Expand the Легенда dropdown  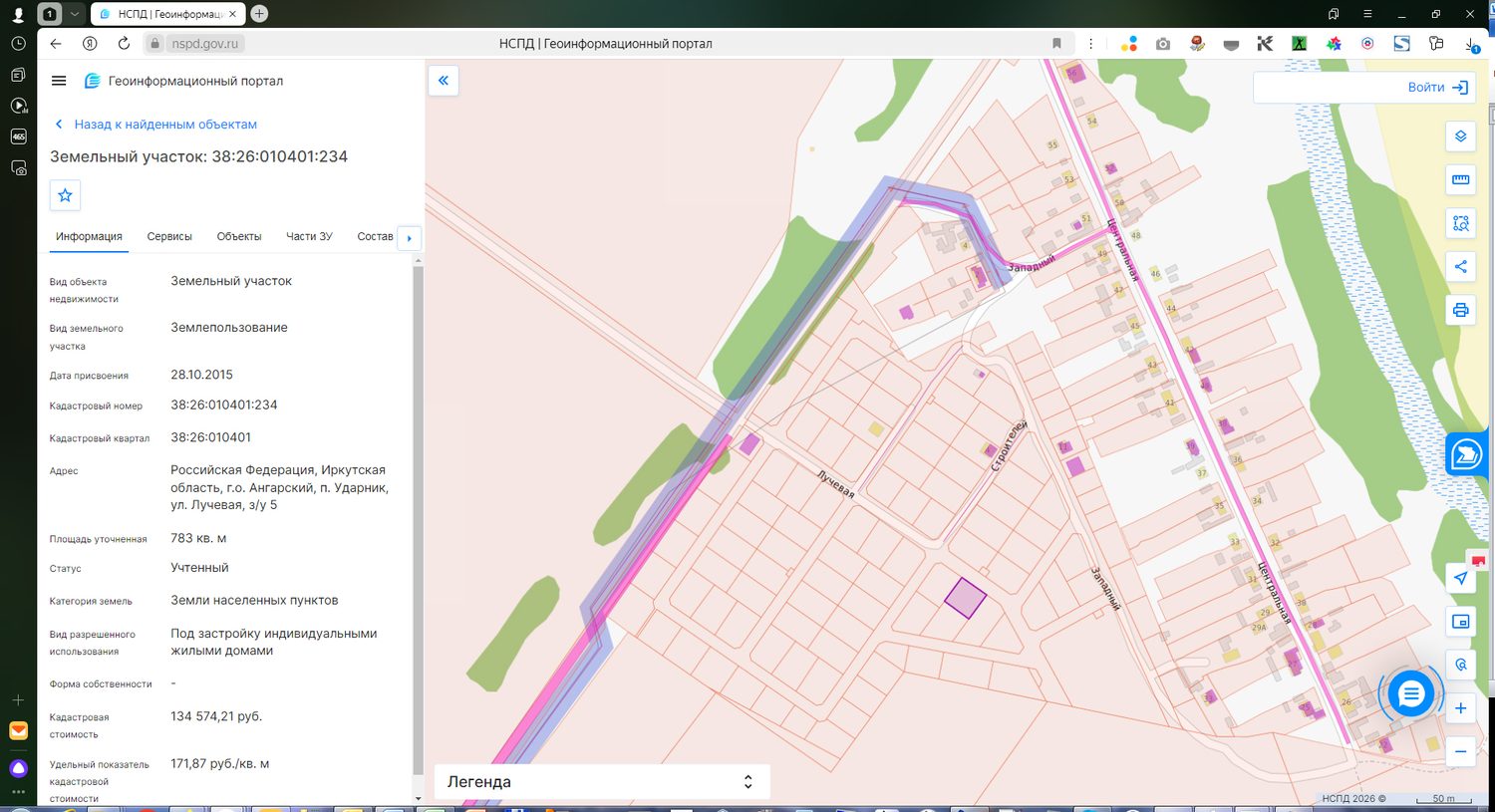[602, 782]
